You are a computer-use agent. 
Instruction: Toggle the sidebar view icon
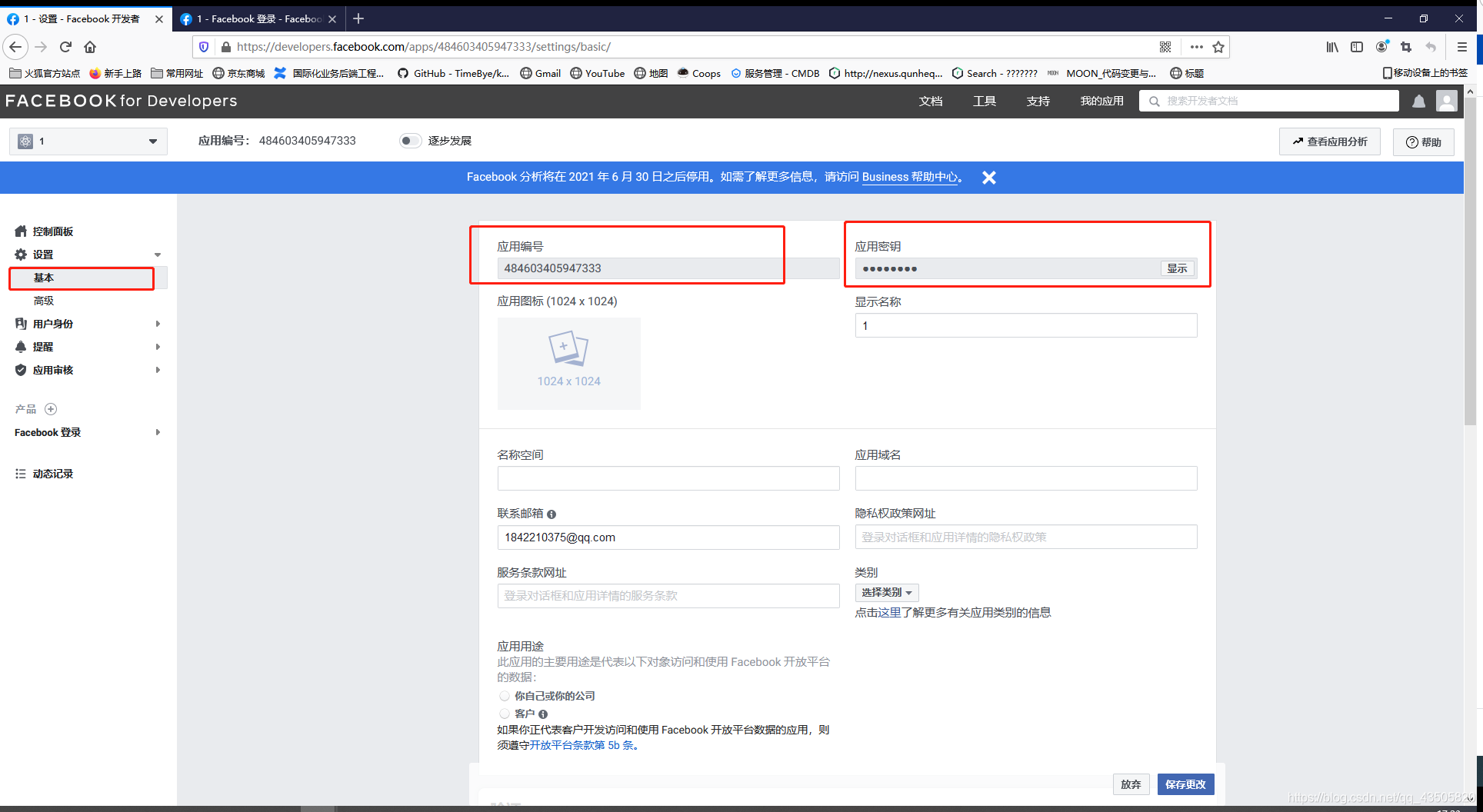pyautogui.click(x=1357, y=47)
